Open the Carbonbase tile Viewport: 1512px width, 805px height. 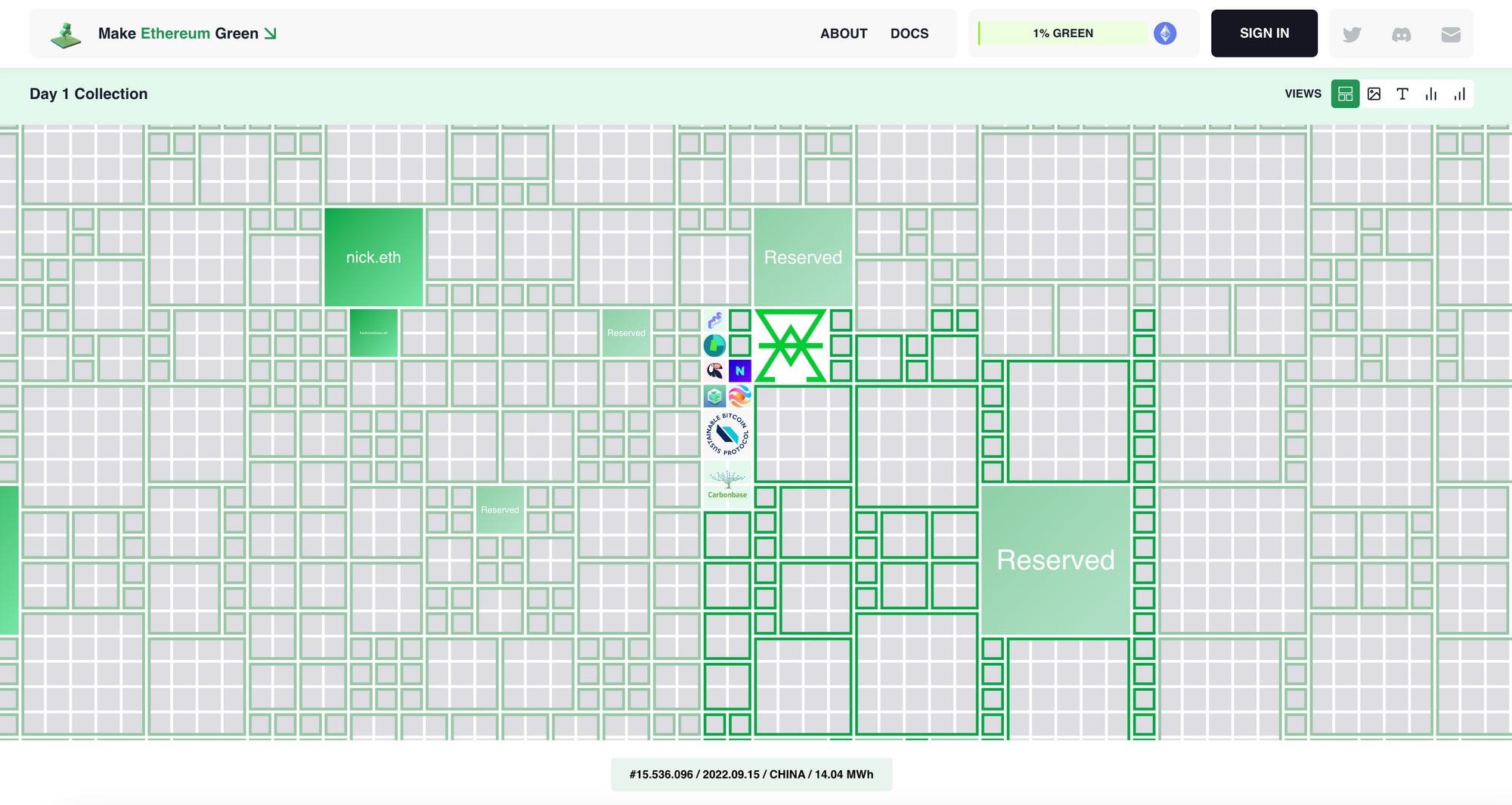coord(727,484)
